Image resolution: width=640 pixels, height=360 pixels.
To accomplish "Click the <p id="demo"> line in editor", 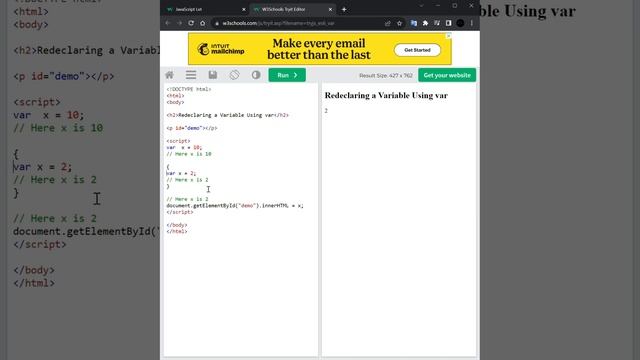I will [191, 128].
